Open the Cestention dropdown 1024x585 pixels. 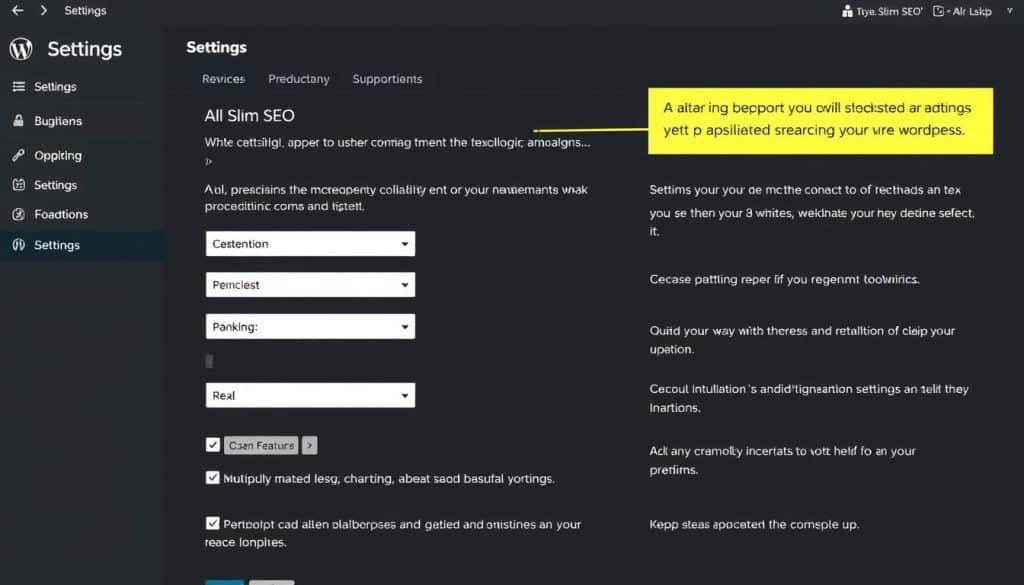click(310, 244)
